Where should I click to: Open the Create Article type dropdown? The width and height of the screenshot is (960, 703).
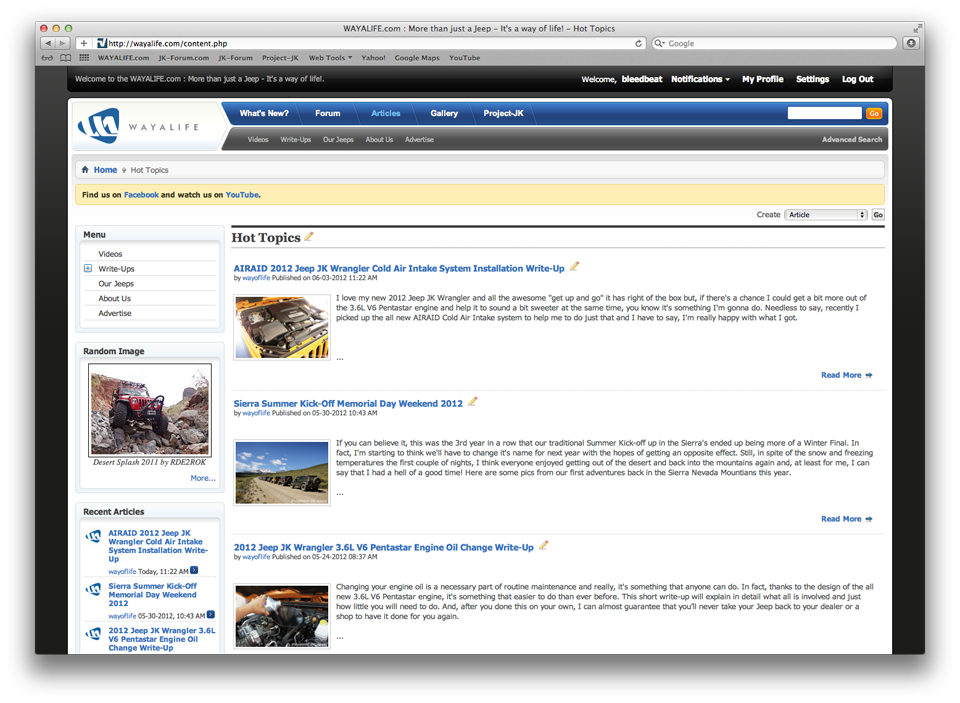[826, 215]
